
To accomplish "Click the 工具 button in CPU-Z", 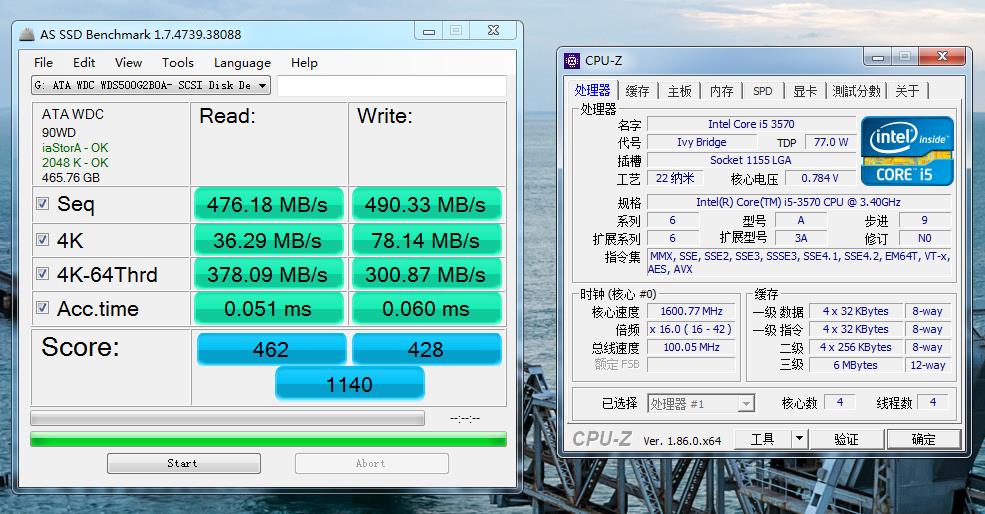I will (763, 439).
